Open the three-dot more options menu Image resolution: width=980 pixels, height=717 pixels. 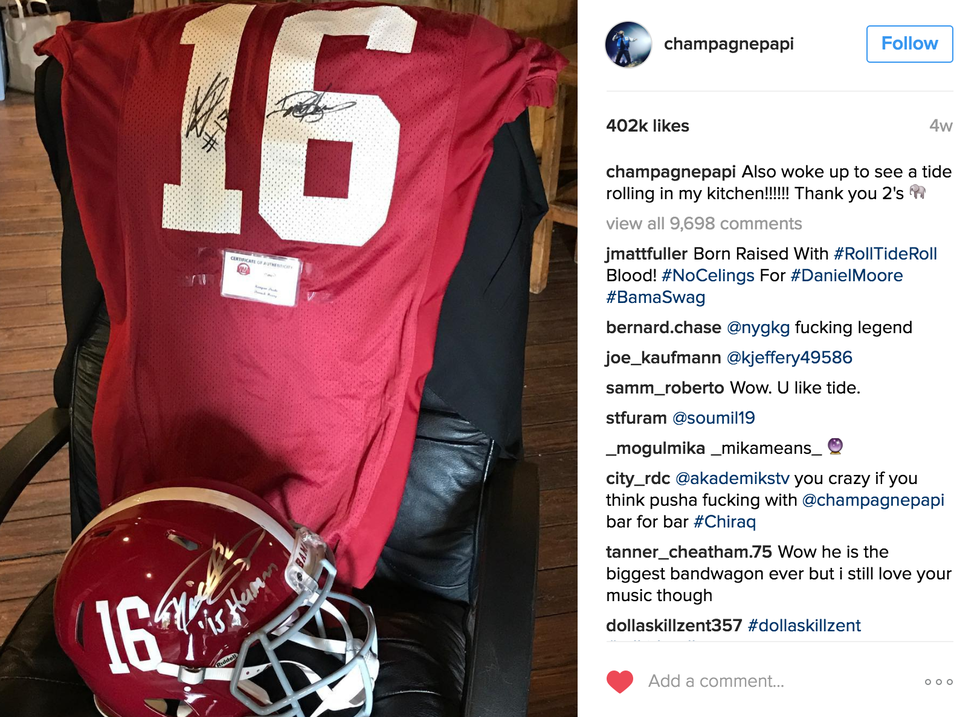[939, 681]
